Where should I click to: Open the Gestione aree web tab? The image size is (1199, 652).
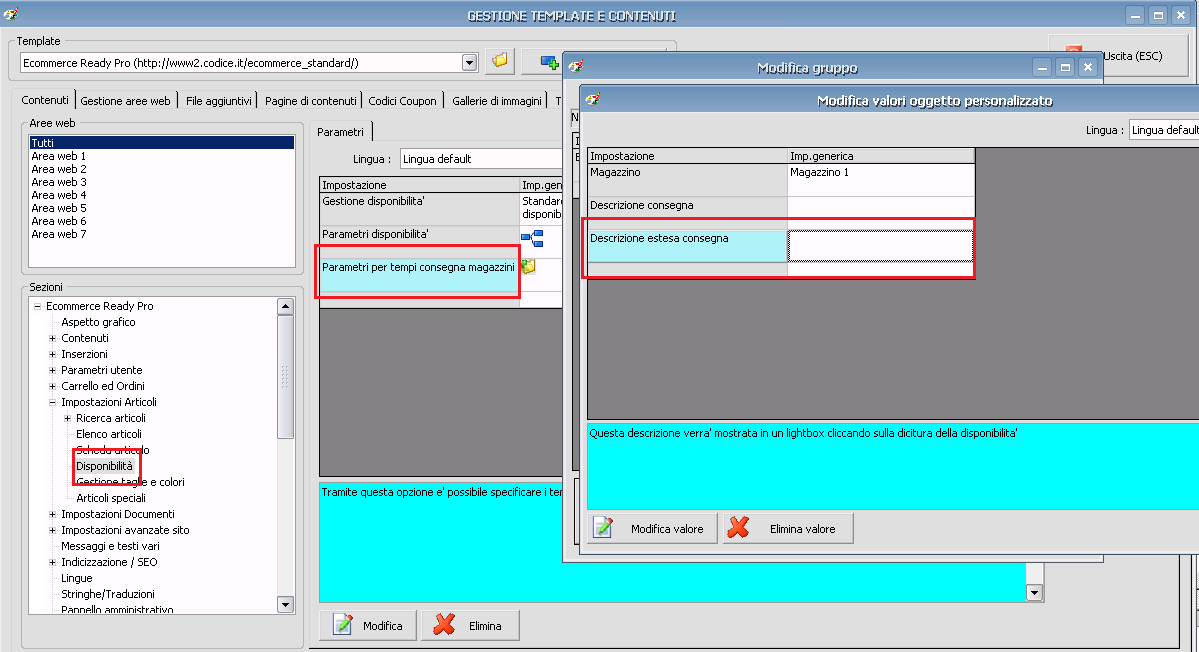click(125, 101)
